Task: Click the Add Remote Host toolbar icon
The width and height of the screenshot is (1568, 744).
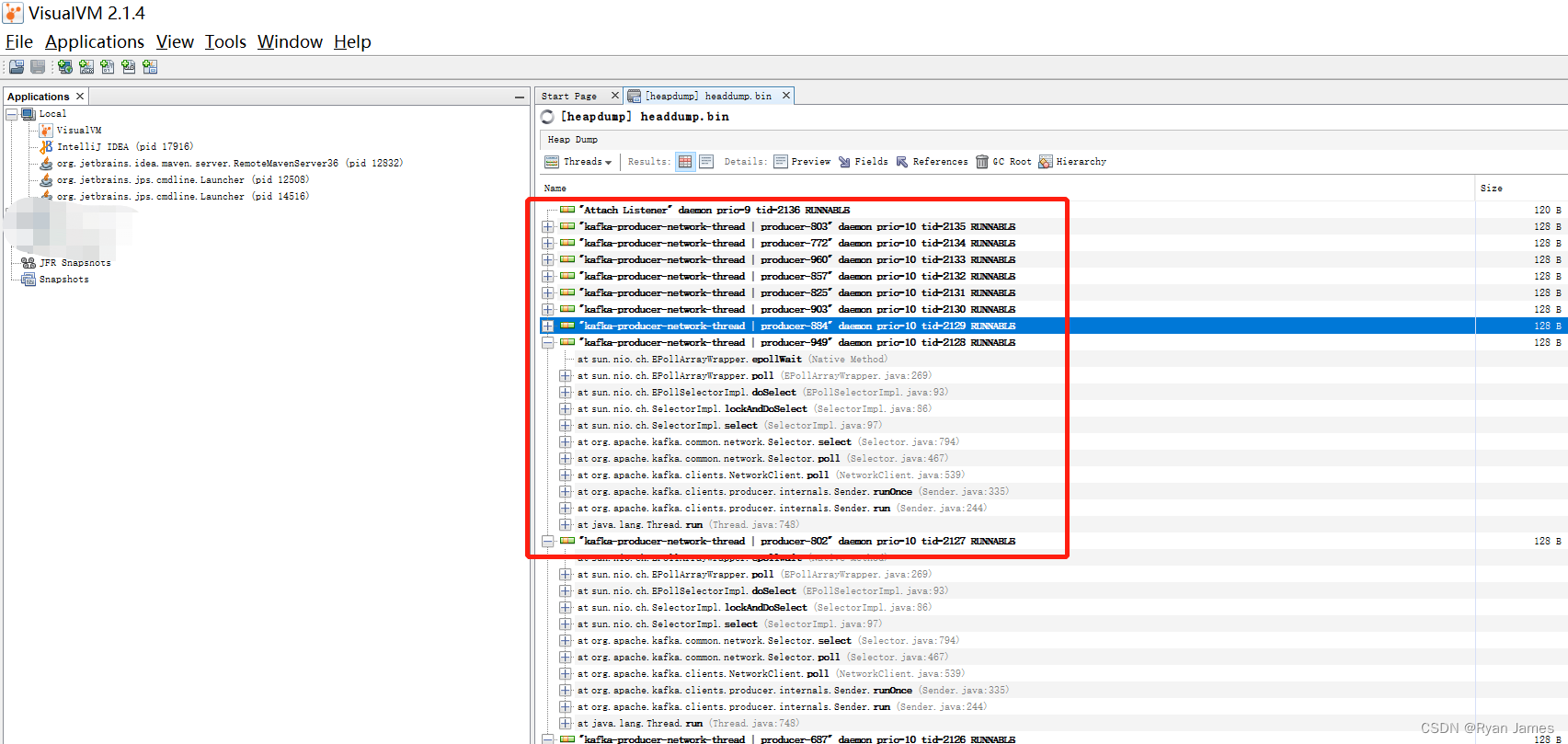Action: tap(64, 67)
